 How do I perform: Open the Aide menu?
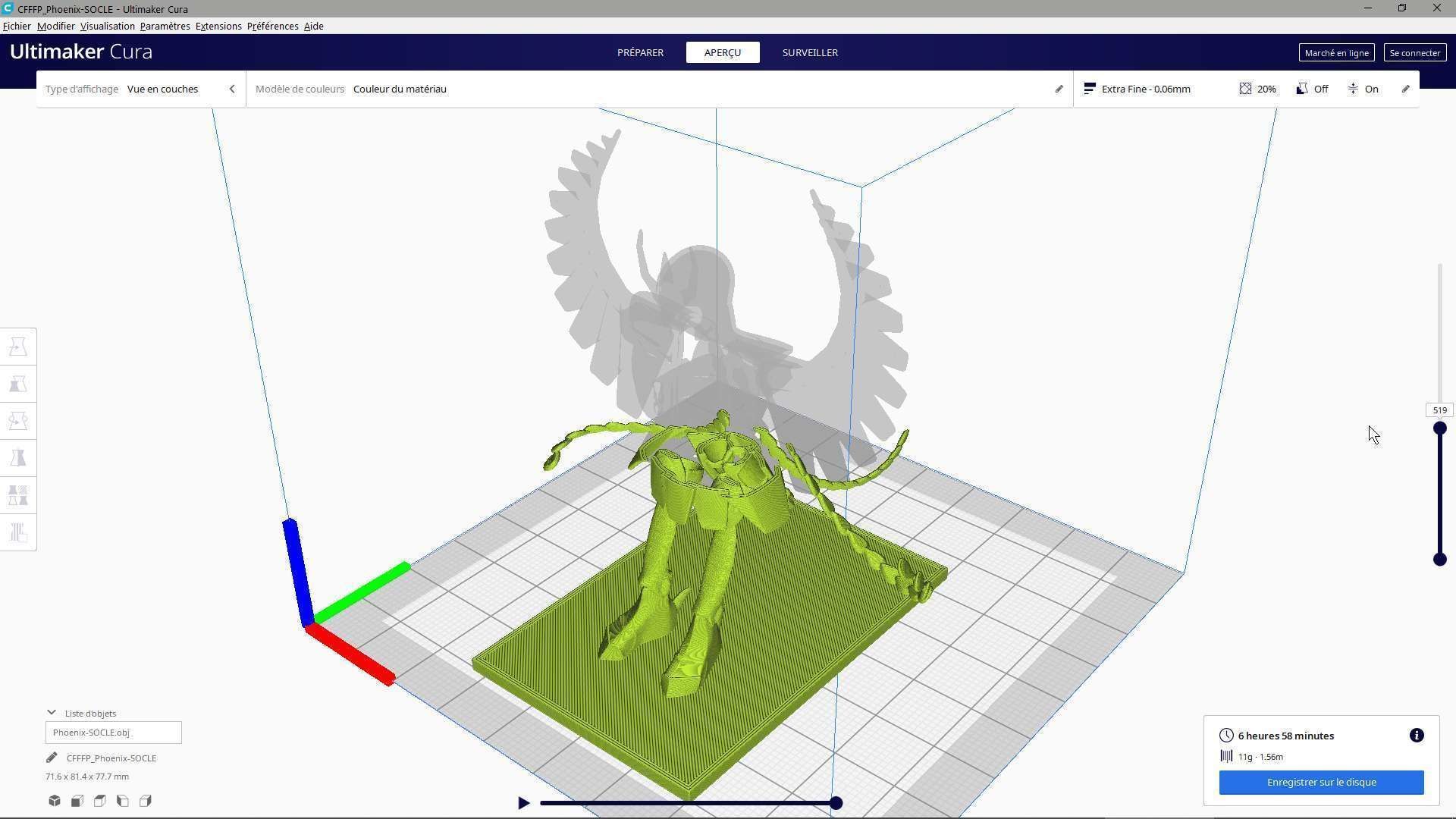(313, 26)
